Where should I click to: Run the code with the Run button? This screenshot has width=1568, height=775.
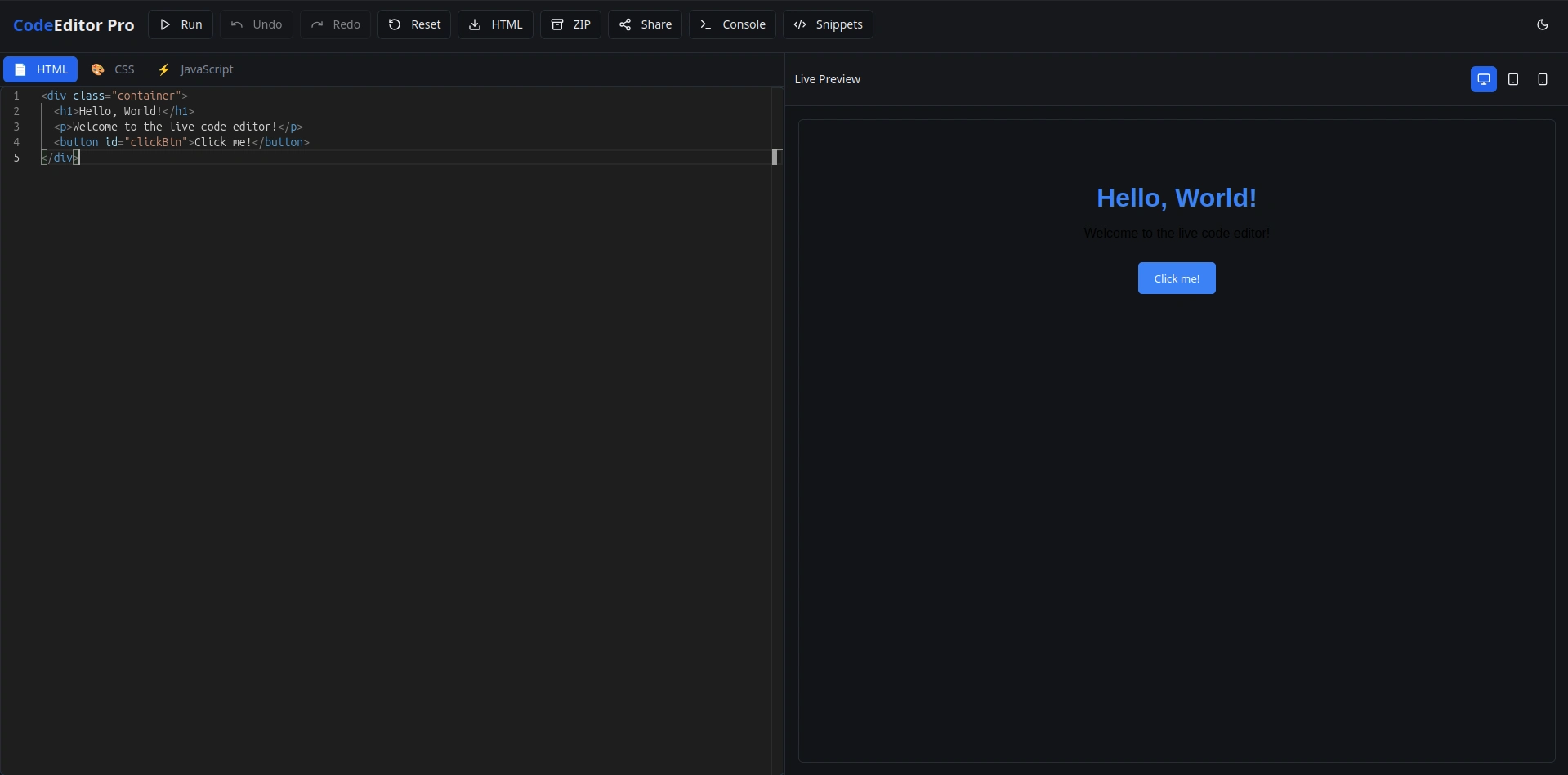click(181, 24)
